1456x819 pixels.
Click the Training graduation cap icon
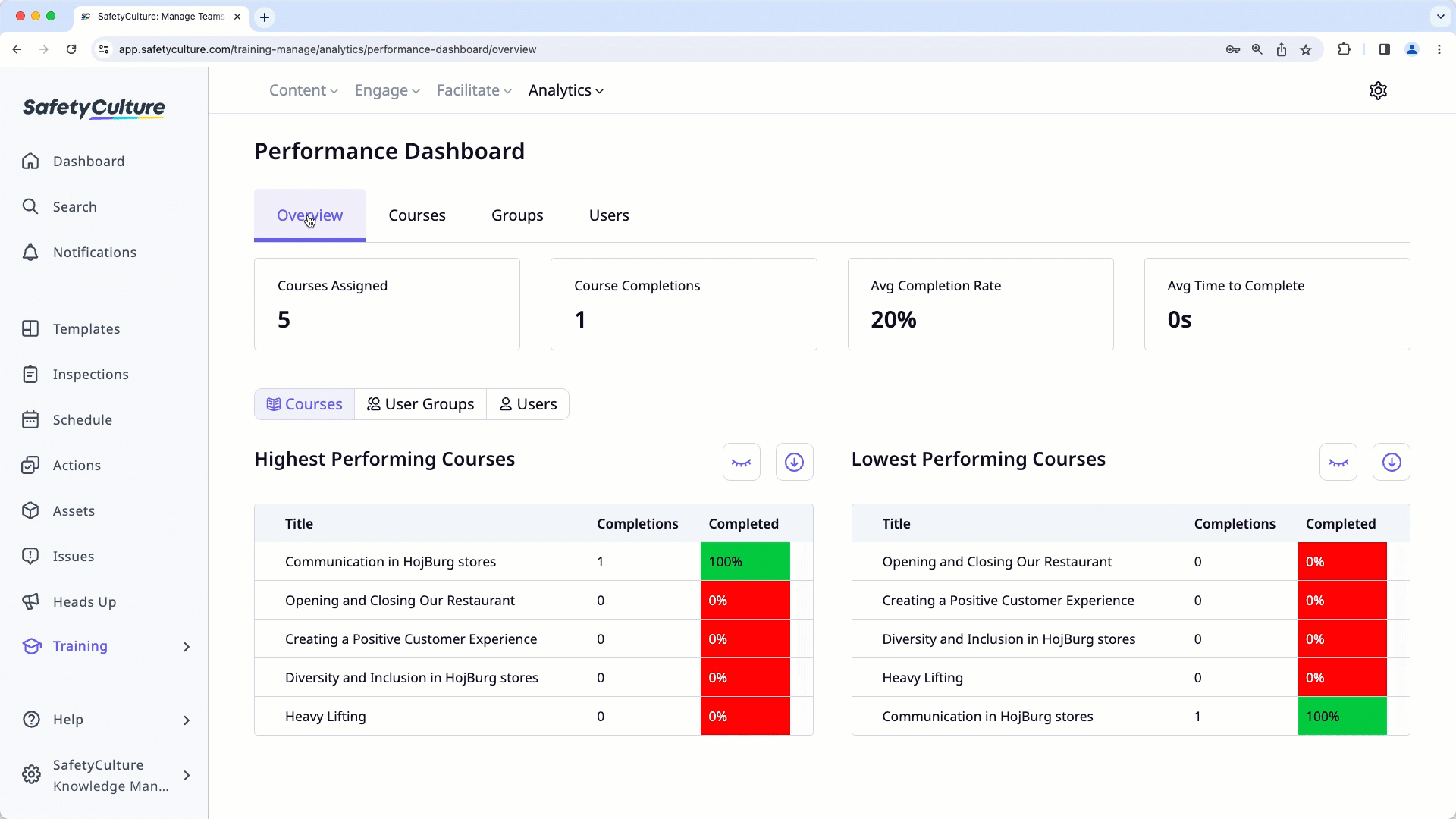point(31,645)
